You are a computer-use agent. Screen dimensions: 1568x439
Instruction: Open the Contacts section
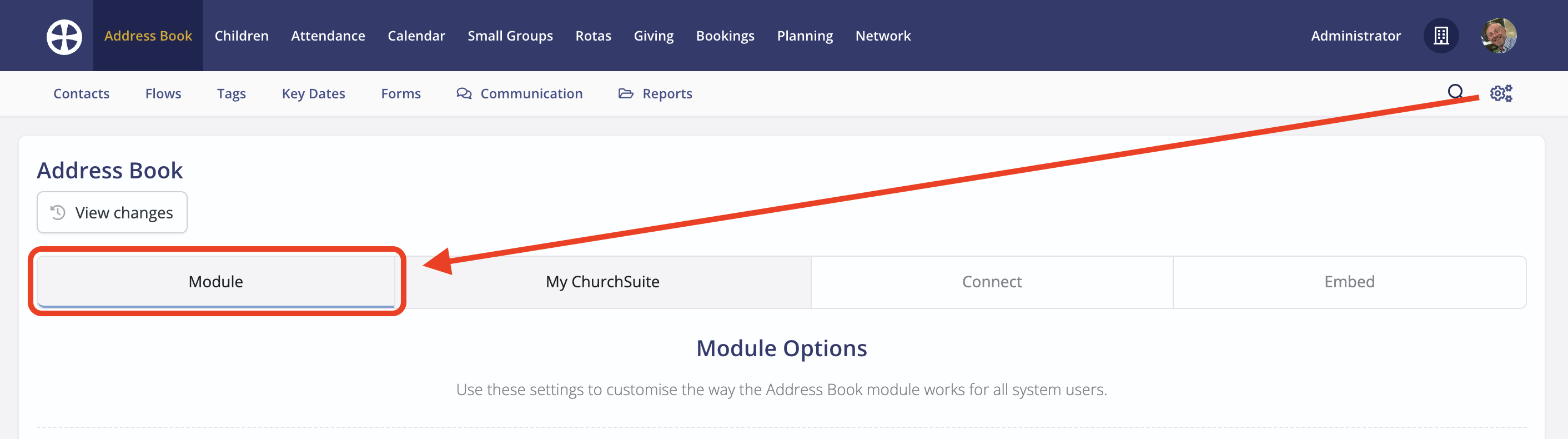(x=82, y=94)
